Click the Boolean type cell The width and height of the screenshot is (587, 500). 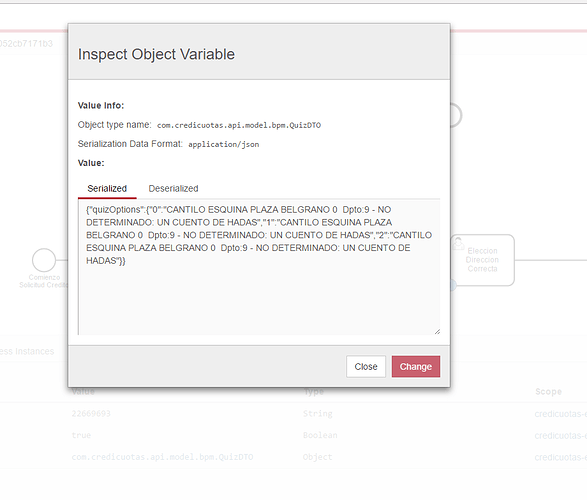320,435
